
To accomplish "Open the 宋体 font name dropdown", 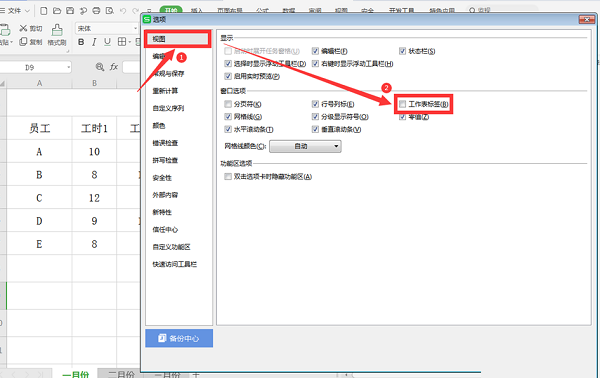I will (x=135, y=28).
